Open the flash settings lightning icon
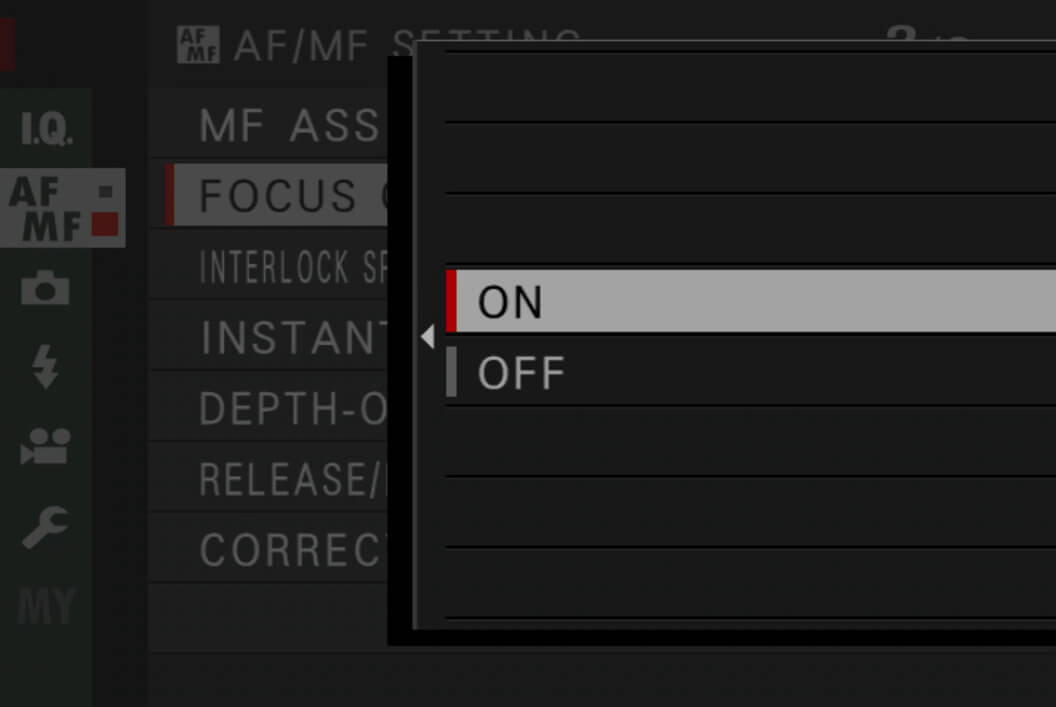This screenshot has width=1056, height=707. pyautogui.click(x=45, y=367)
